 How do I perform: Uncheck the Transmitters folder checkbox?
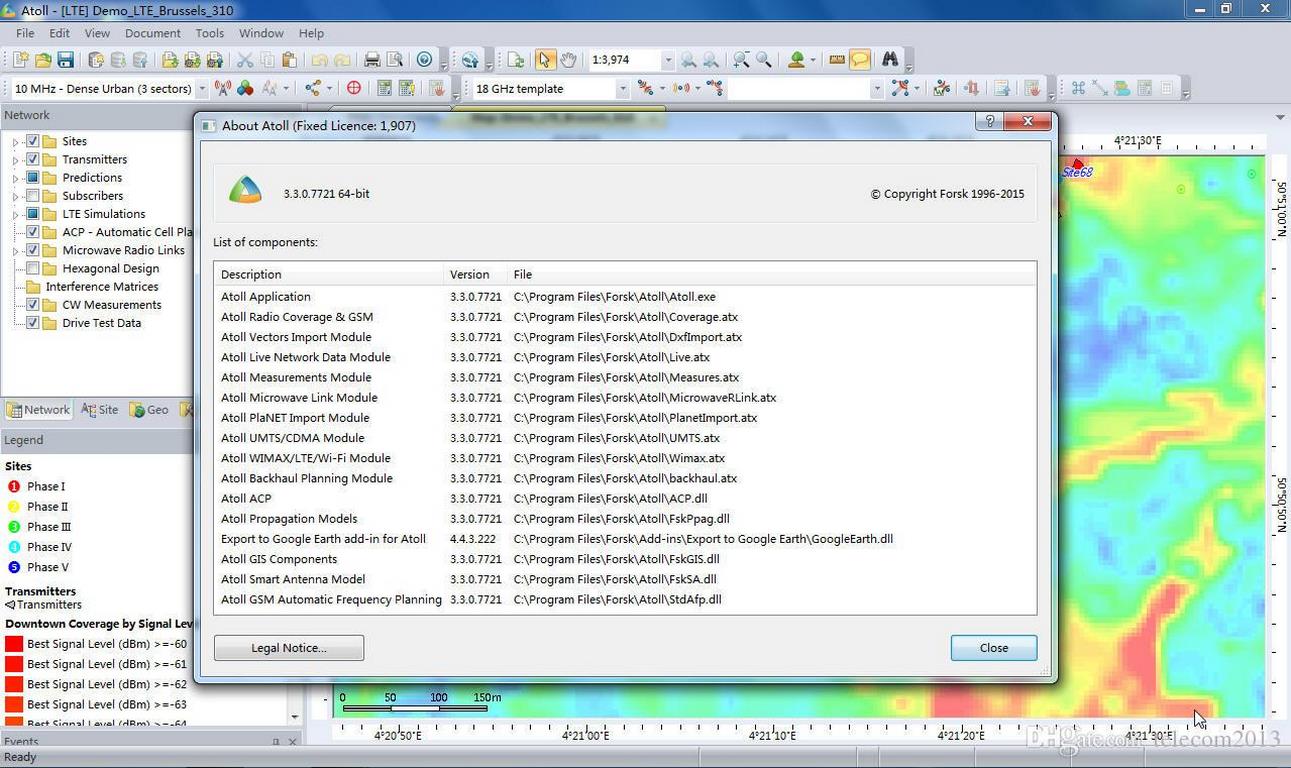click(x=33, y=159)
